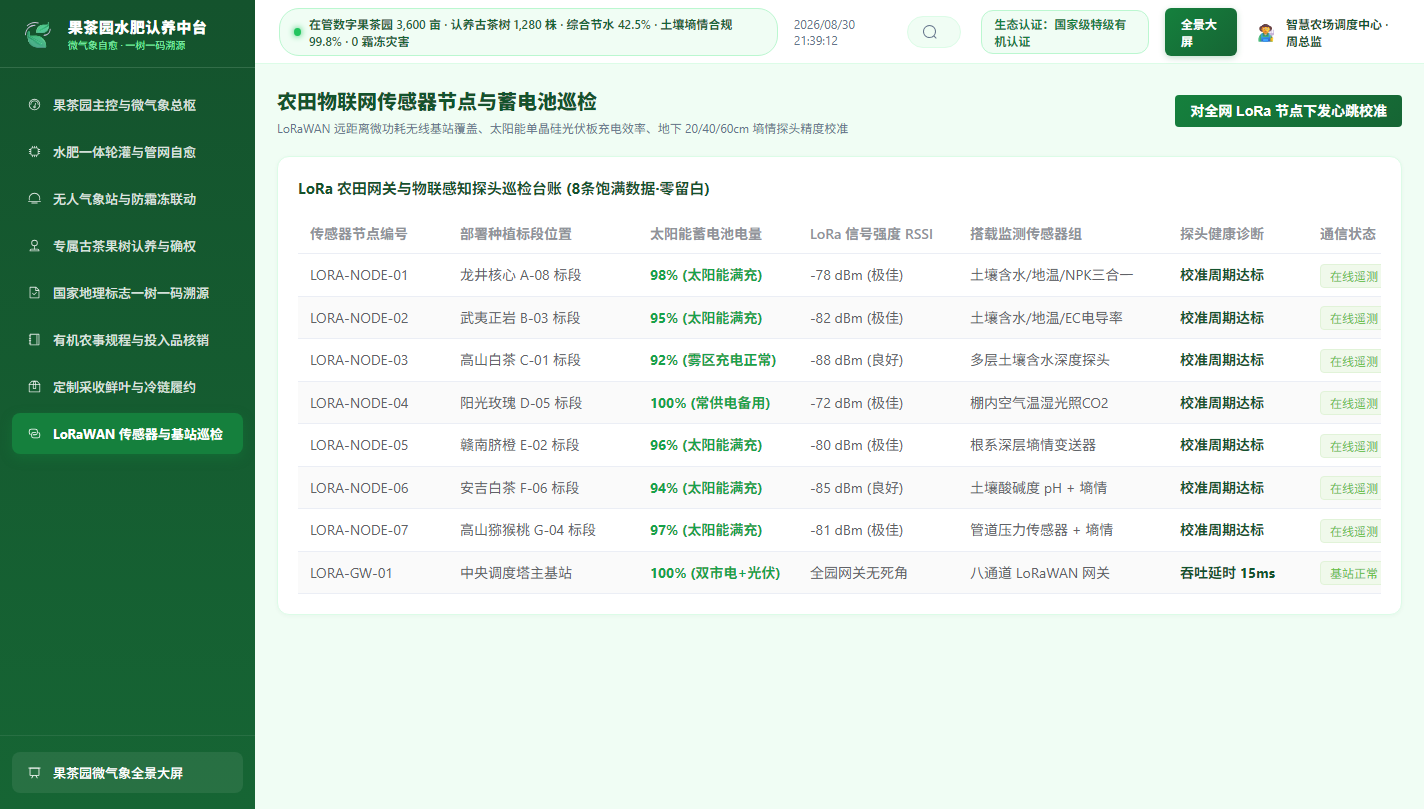Viewport: 1424px width, 809px height.
Task: Click the user avatar icon for 周总监
Action: click(1265, 32)
